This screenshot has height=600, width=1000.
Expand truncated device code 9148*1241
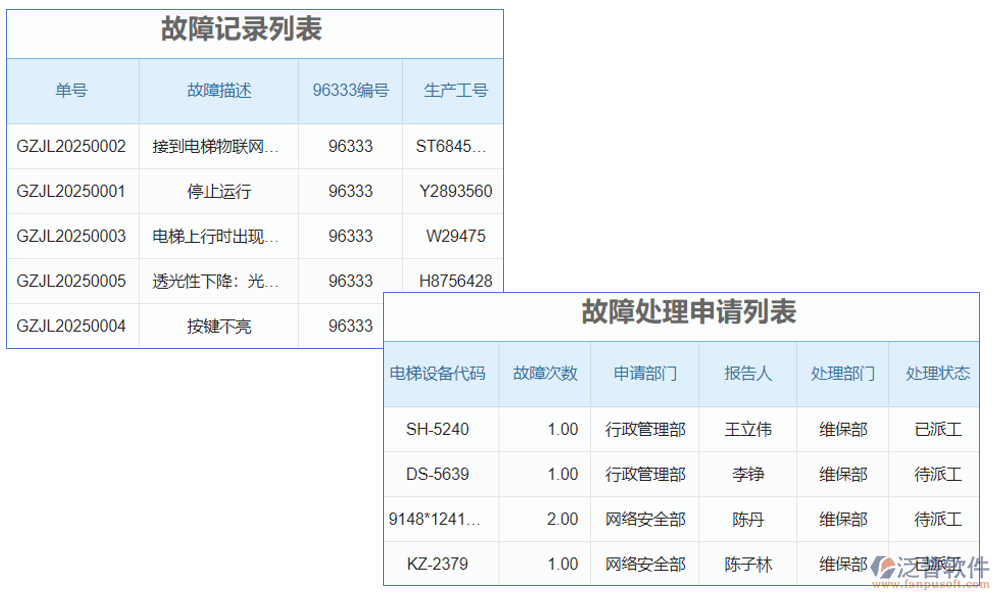tap(440, 519)
